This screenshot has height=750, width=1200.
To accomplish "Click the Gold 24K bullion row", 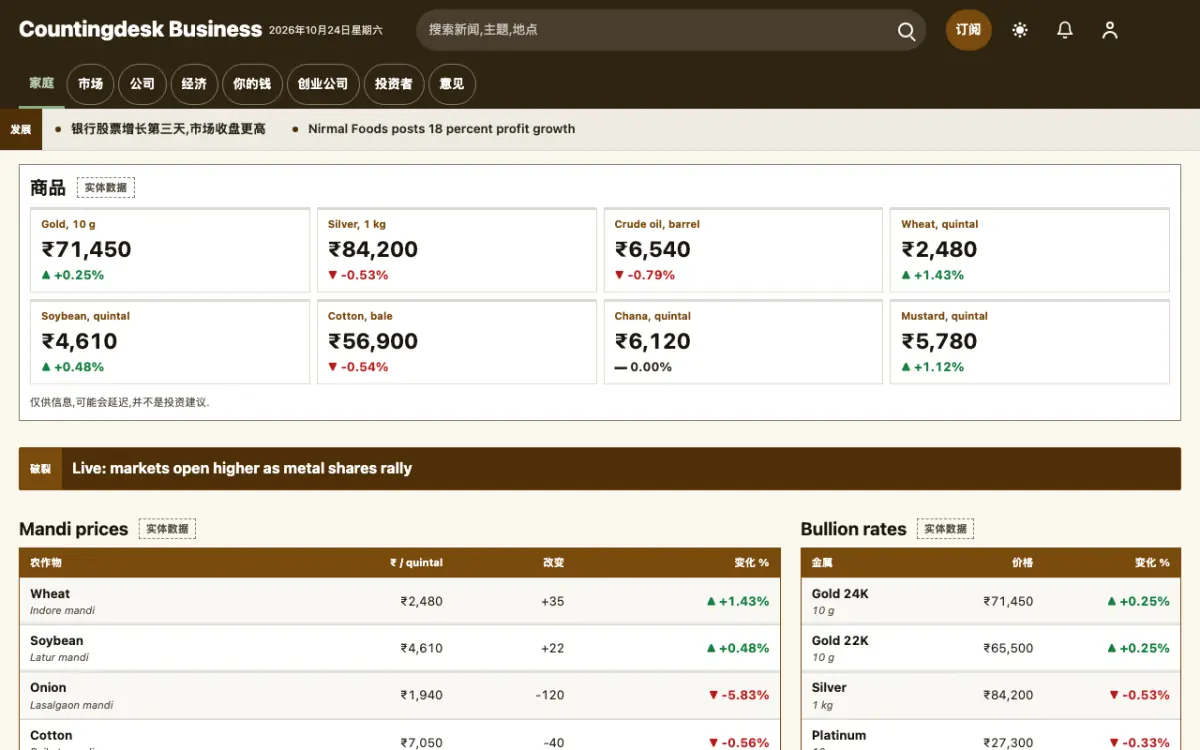I will [x=991, y=601].
